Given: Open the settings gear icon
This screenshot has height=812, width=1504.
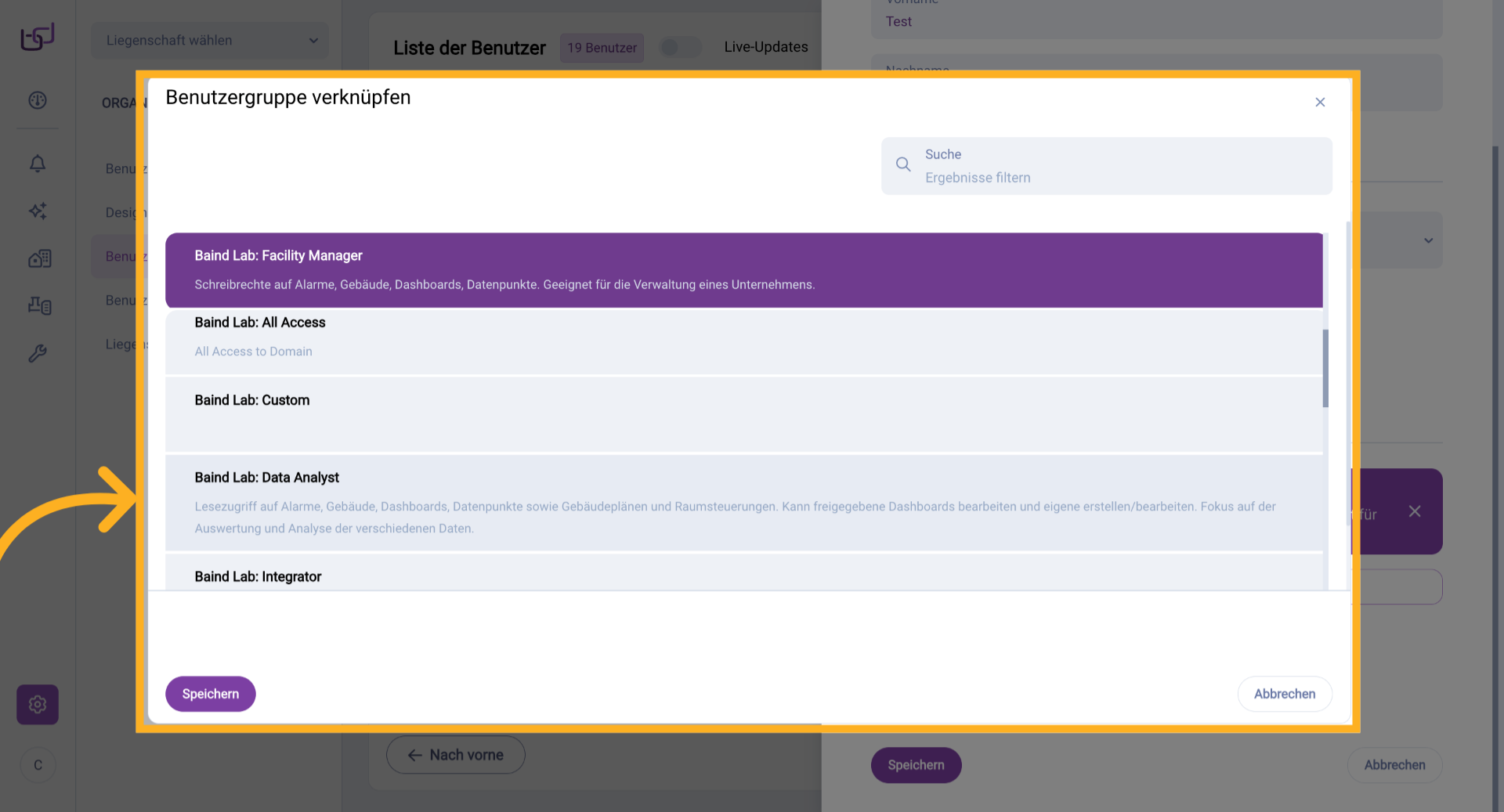Looking at the screenshot, I should coord(38,704).
